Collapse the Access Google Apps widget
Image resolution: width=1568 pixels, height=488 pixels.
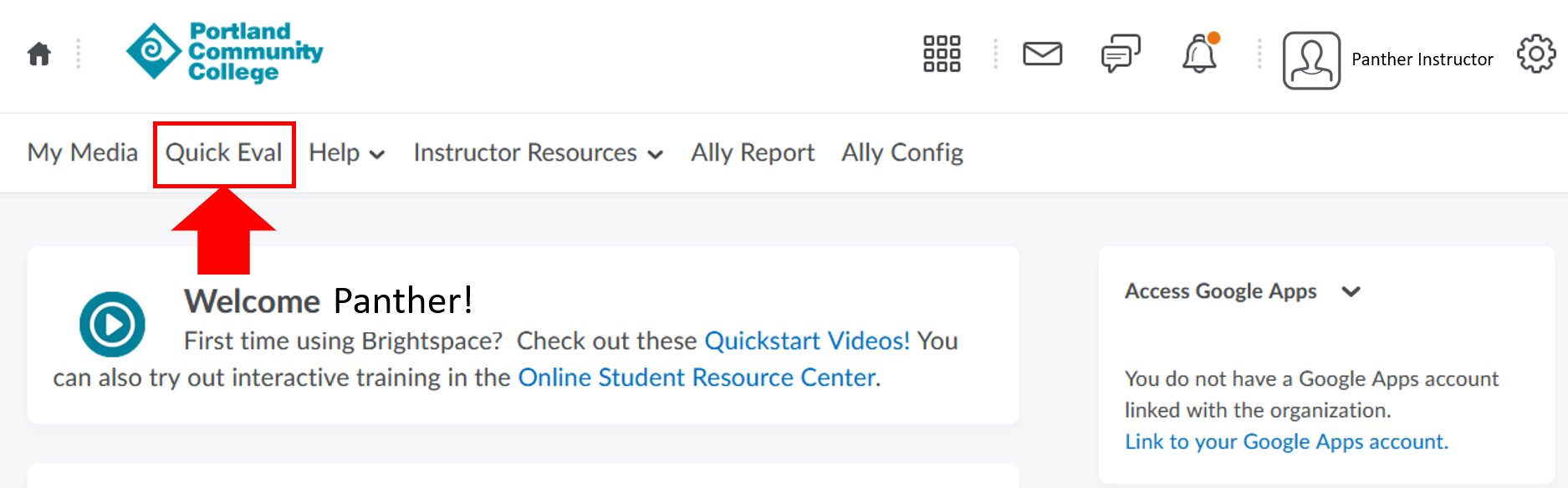1352,291
